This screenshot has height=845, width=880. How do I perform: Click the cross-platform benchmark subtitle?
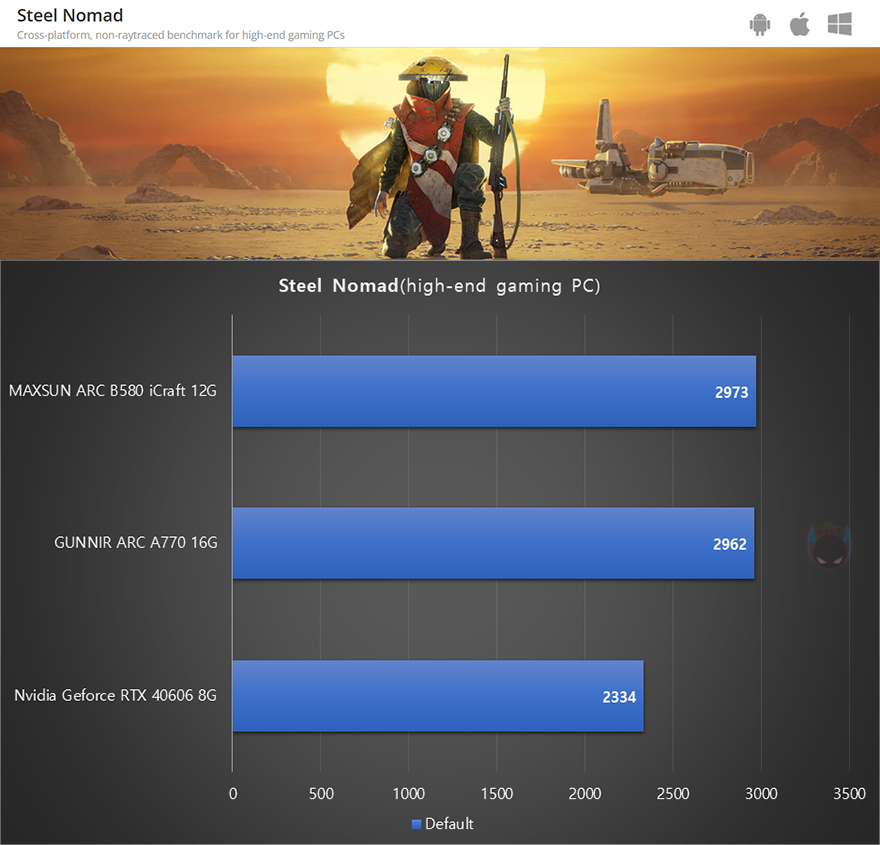pyautogui.click(x=181, y=35)
